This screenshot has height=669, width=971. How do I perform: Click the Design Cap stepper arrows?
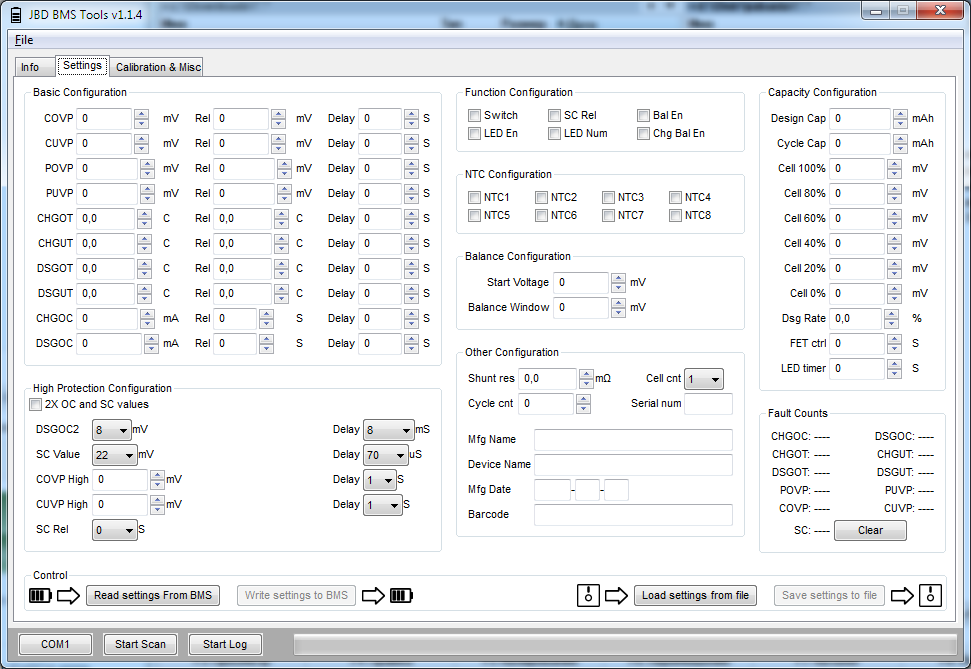(900, 118)
